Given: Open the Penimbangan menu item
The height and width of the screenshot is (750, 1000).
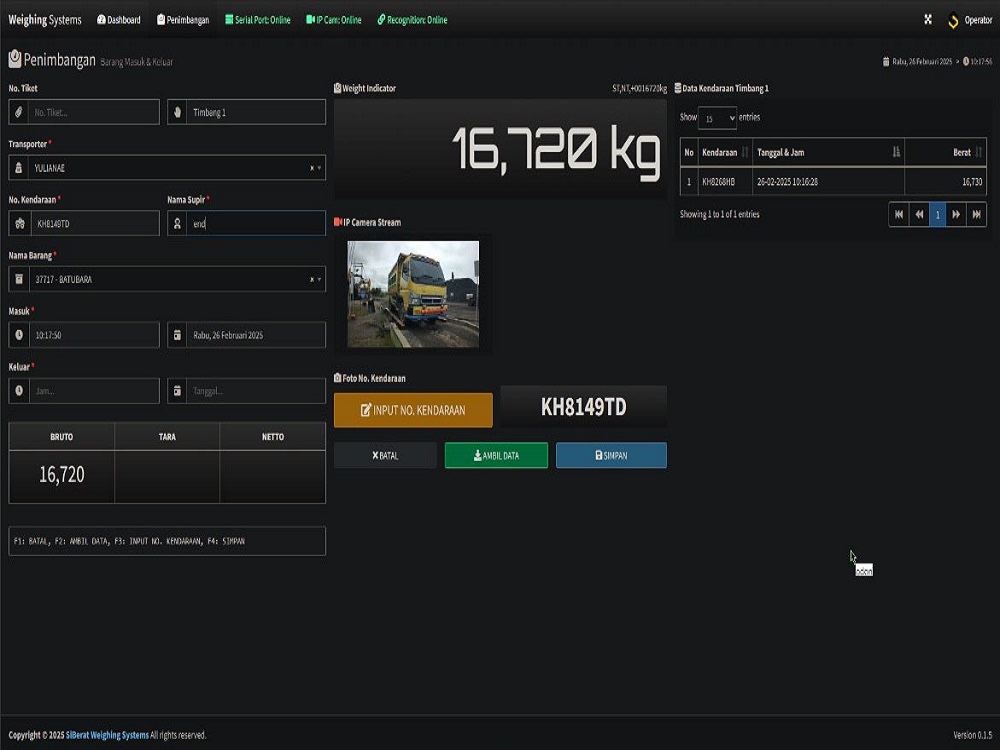Looking at the screenshot, I should [183, 20].
